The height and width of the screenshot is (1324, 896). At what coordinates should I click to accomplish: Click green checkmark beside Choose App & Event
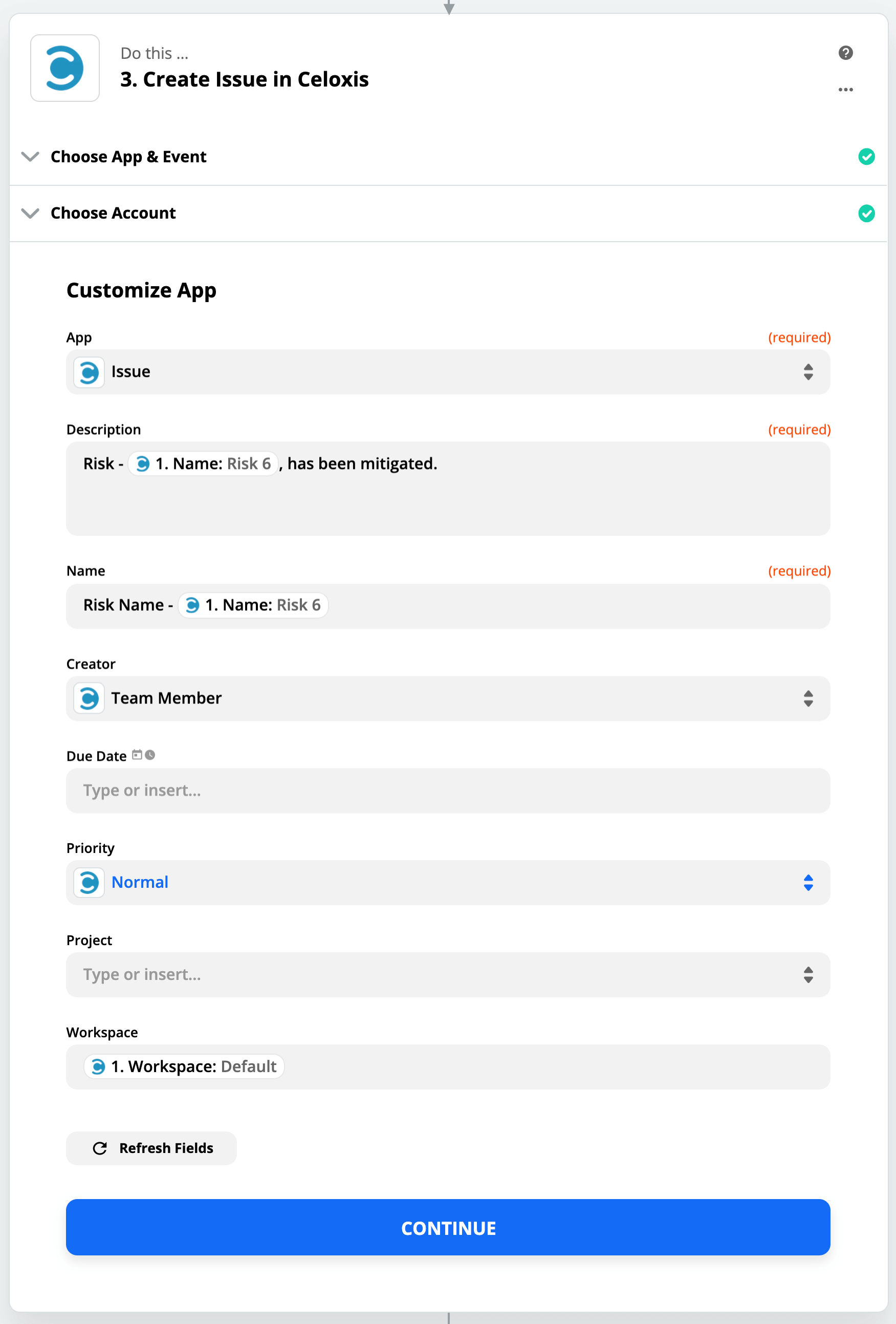[x=866, y=157]
